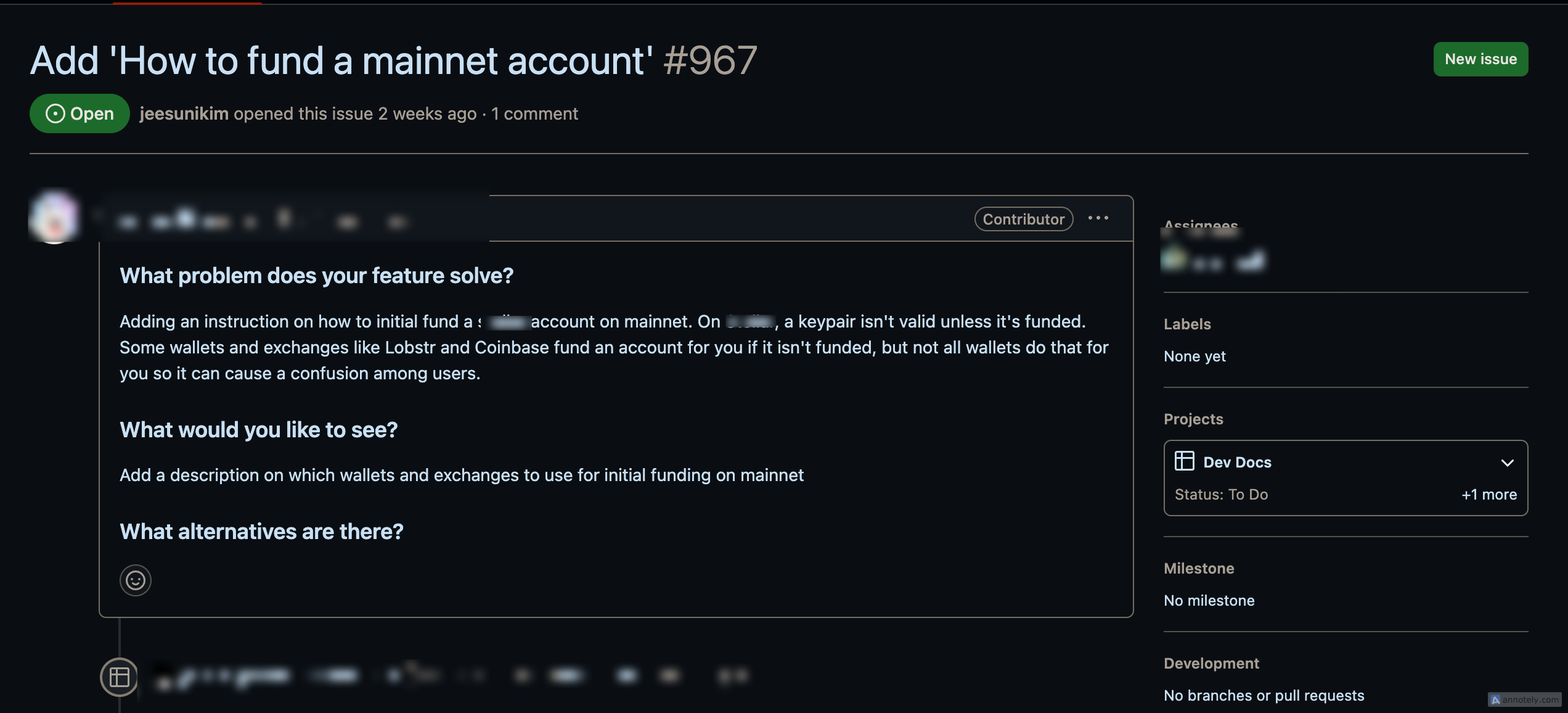Click the issue title text

[x=342, y=60]
